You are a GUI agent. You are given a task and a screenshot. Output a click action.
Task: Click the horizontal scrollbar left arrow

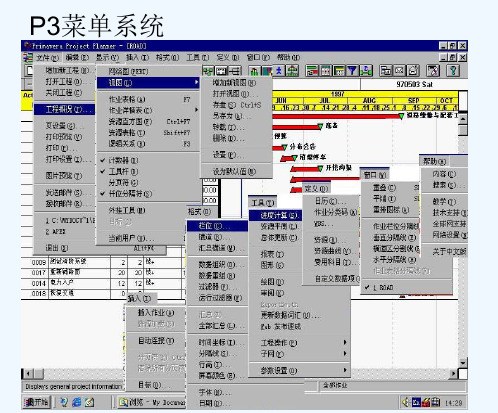pyautogui.click(x=28, y=374)
